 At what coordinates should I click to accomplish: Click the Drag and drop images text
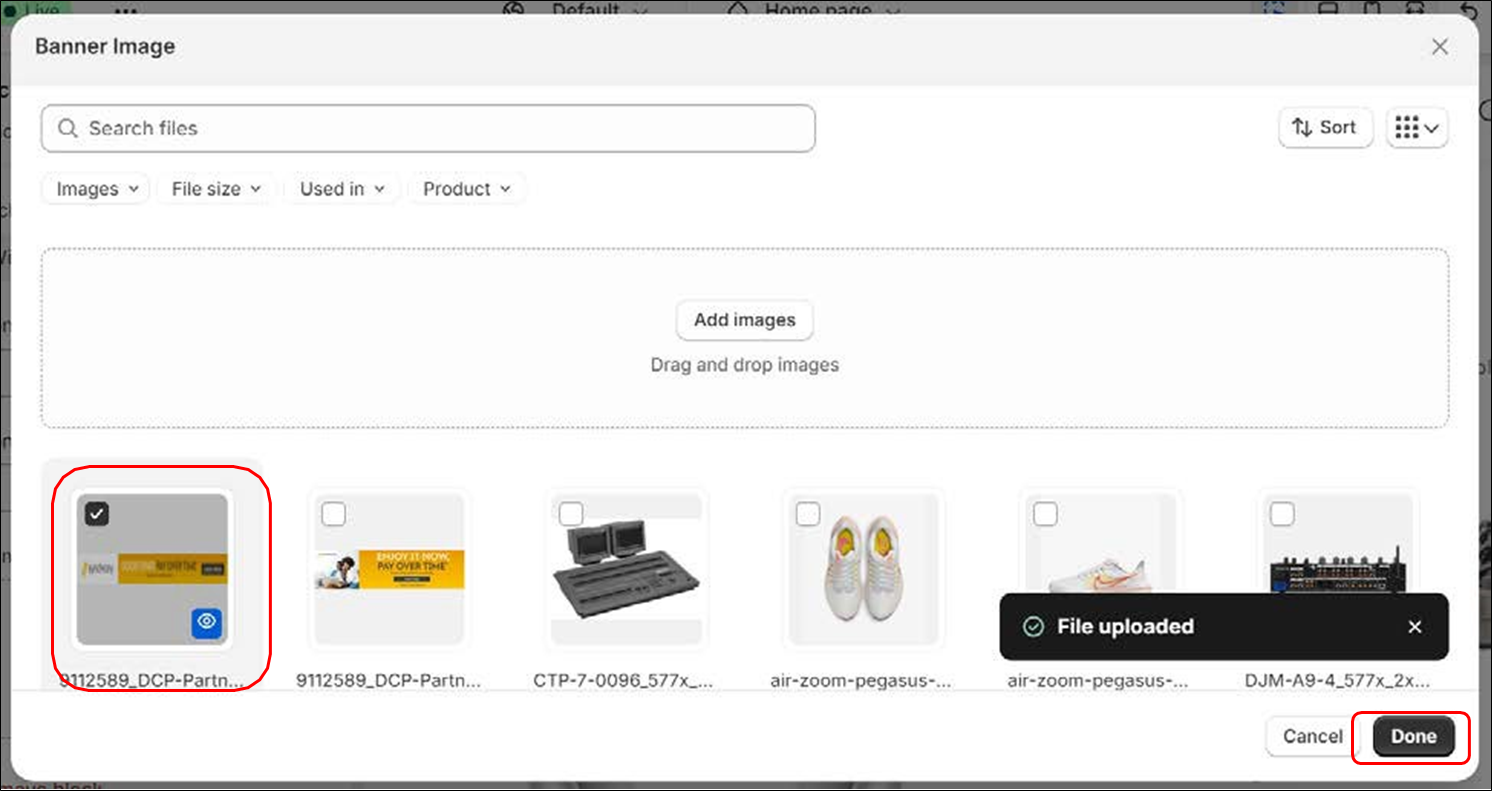(745, 365)
